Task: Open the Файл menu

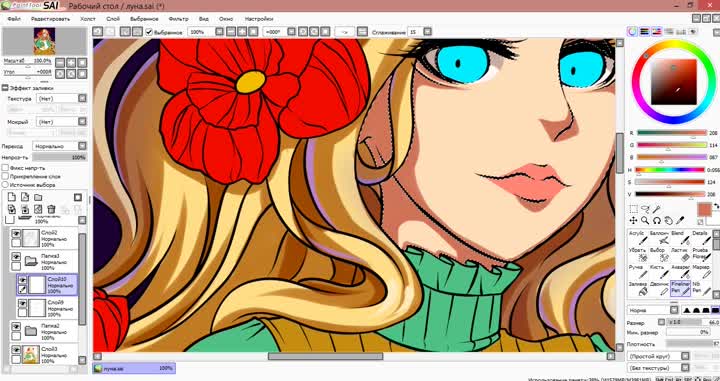Action: tap(13, 19)
